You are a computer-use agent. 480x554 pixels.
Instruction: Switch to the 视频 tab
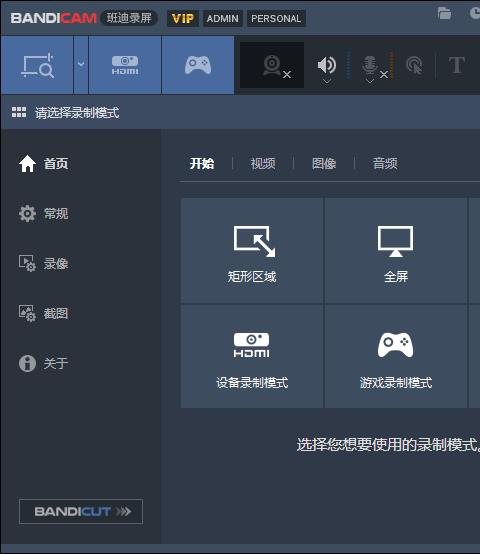[x=263, y=164]
